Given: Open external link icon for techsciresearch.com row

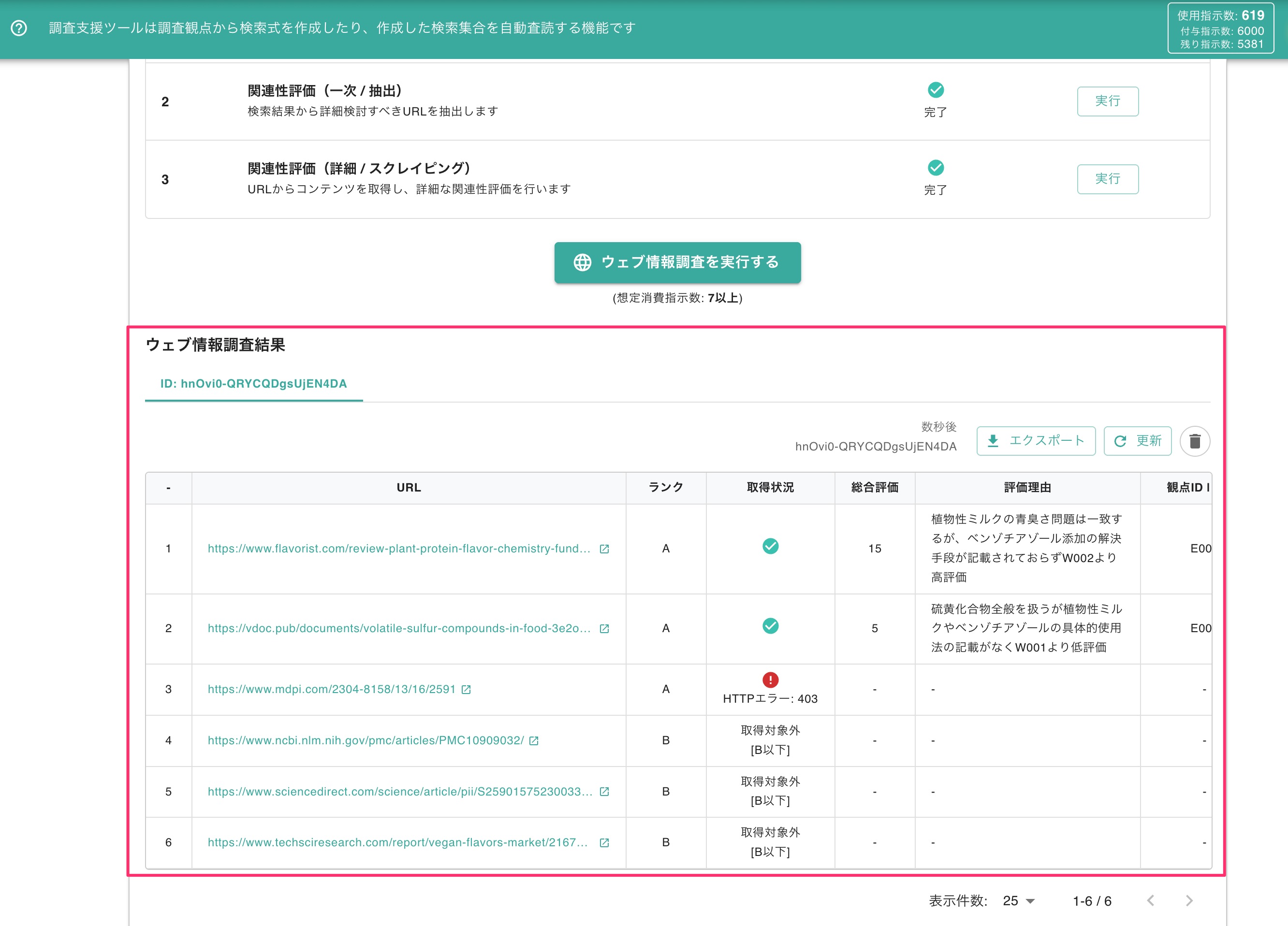Looking at the screenshot, I should [x=604, y=842].
